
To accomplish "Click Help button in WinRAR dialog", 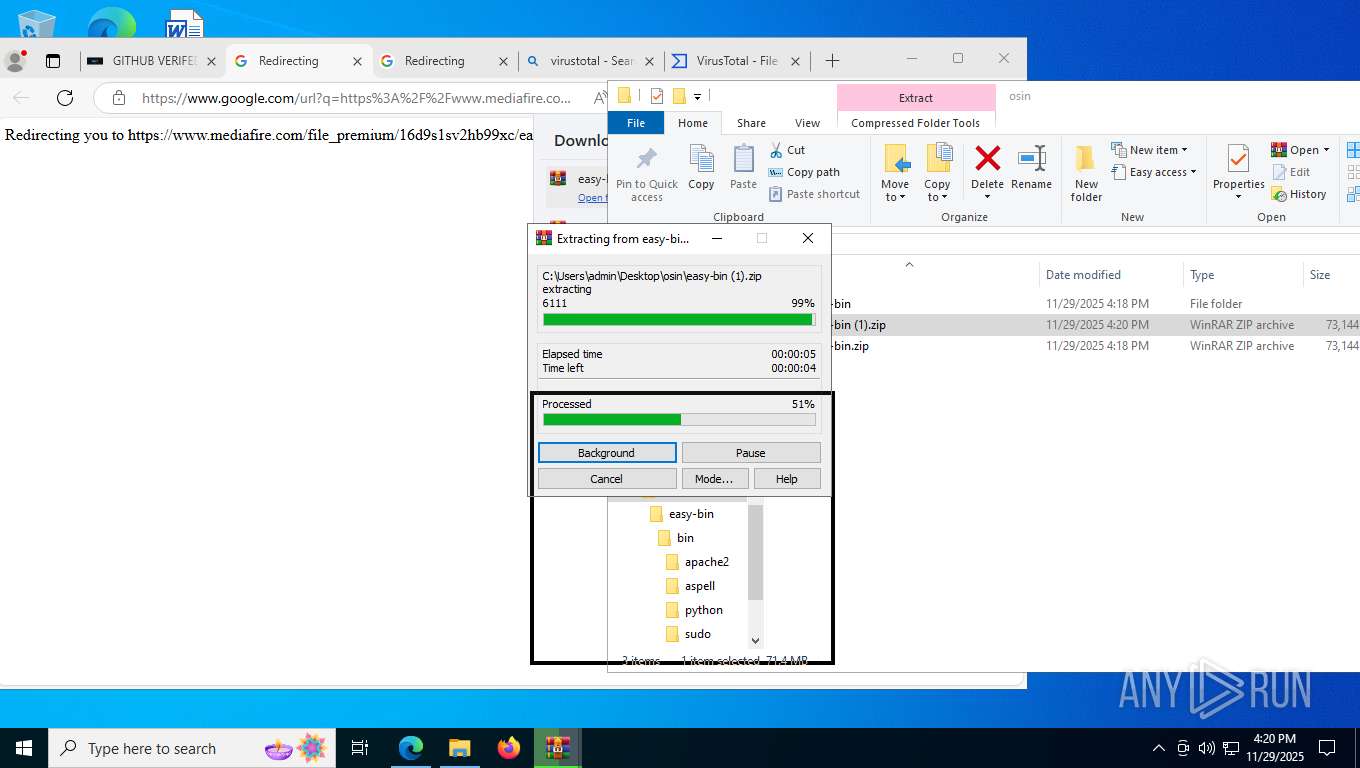I will pyautogui.click(x=787, y=479).
